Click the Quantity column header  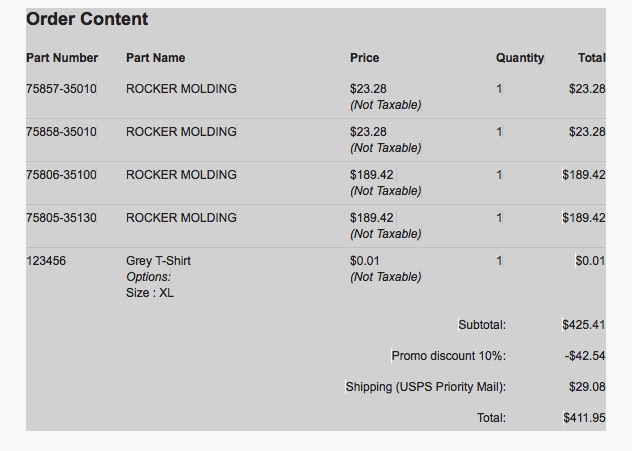coord(520,58)
